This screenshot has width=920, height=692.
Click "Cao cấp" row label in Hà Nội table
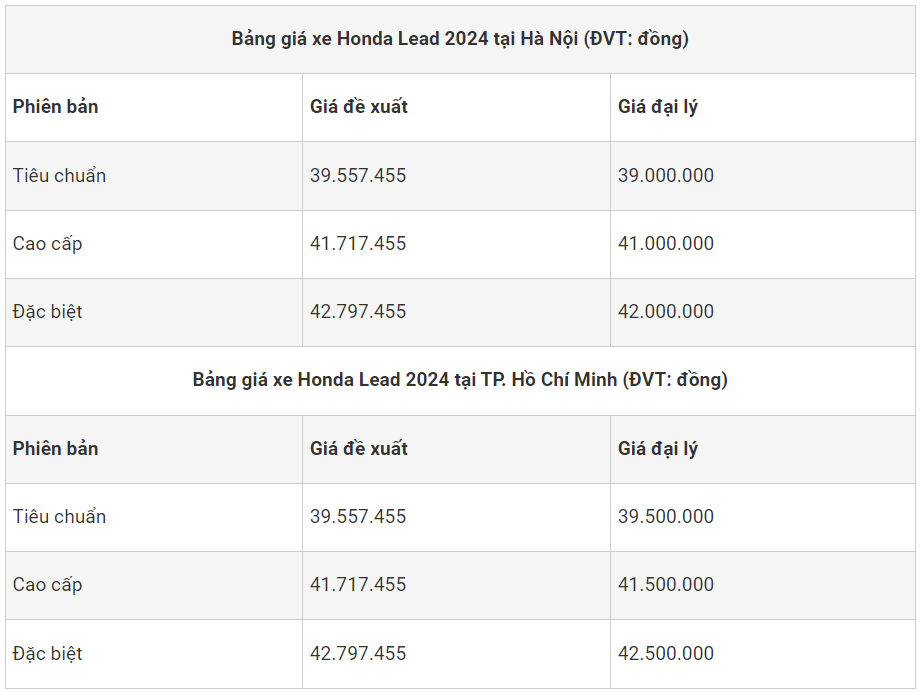pyautogui.click(x=48, y=243)
